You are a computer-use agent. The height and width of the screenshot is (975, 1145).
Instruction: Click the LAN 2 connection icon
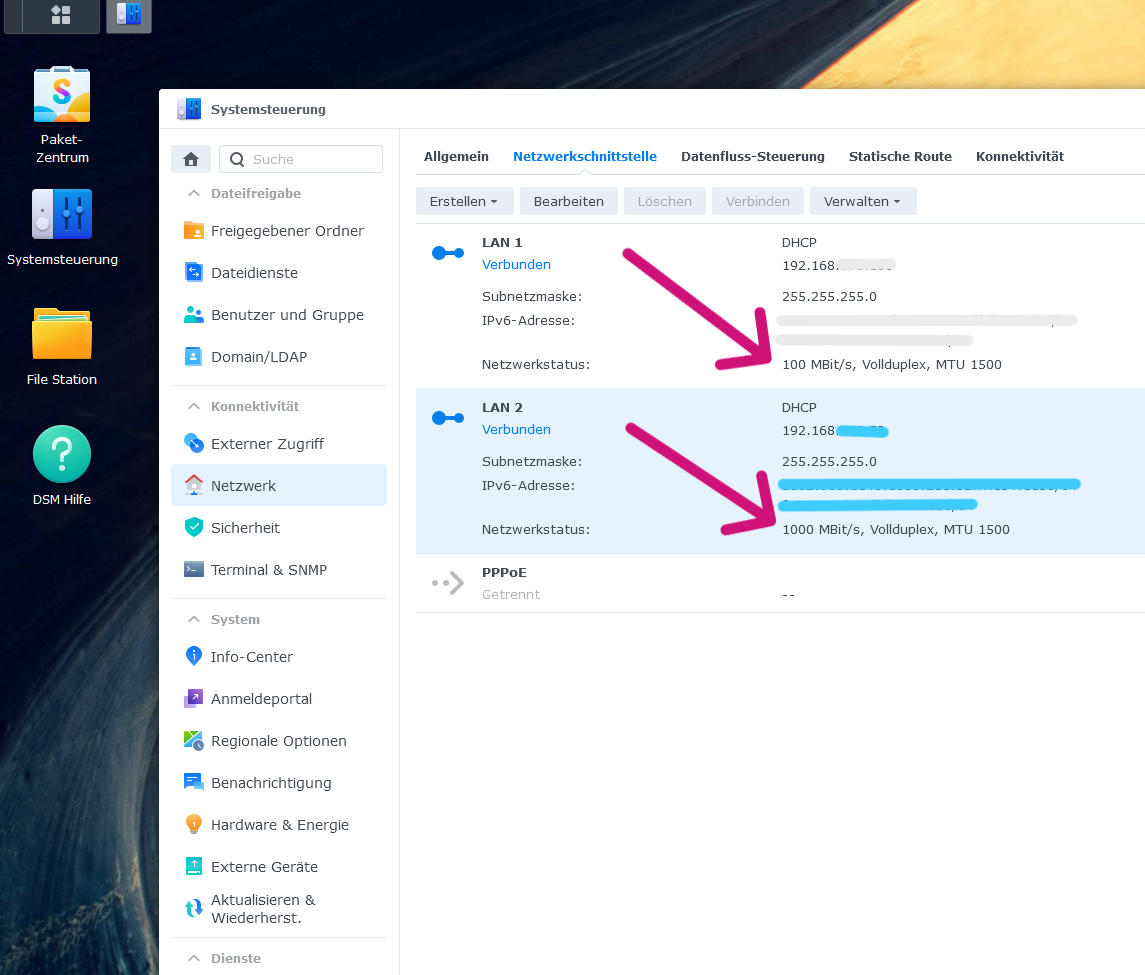[x=448, y=418]
